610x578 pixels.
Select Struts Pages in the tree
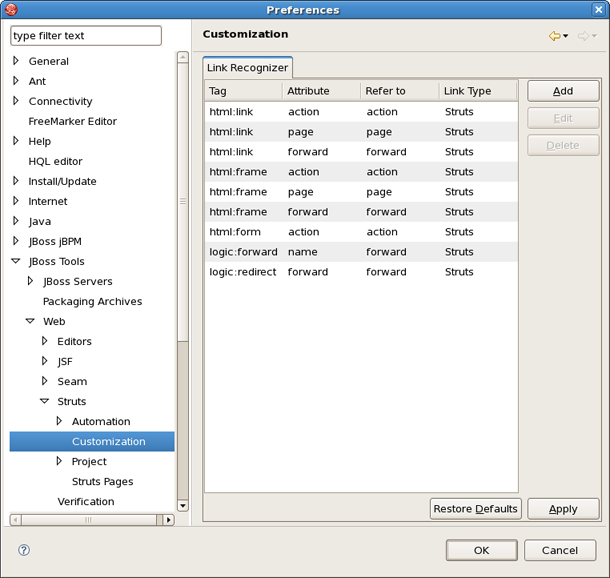102,481
